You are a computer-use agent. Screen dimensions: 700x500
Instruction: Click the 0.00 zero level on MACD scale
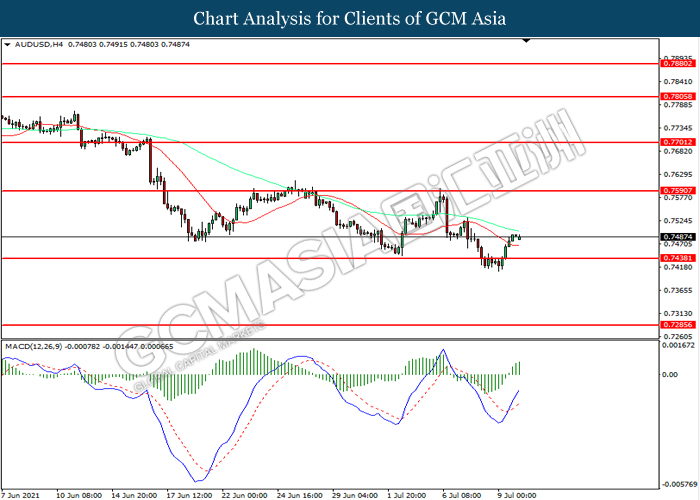click(672, 374)
